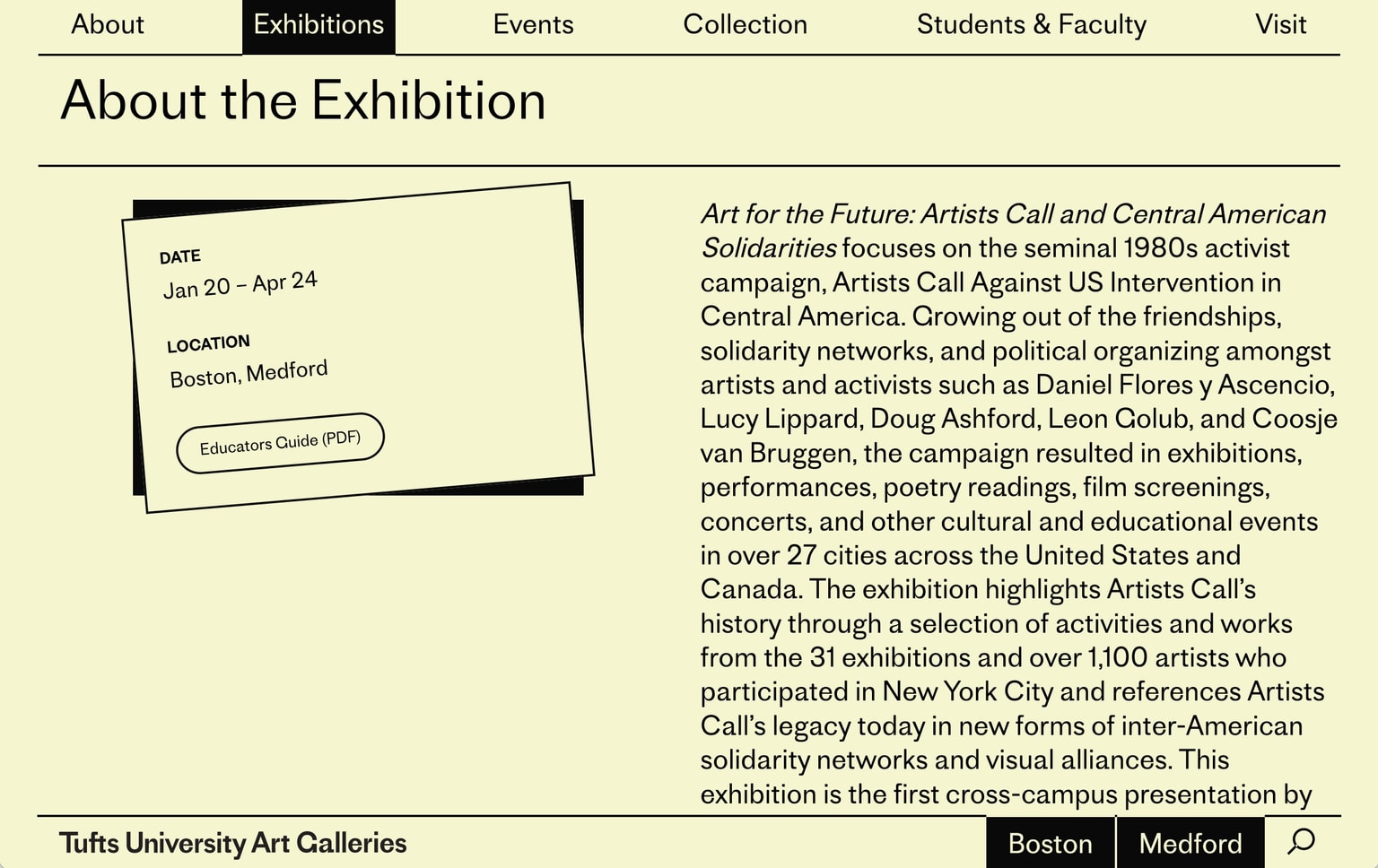Viewport: 1378px width, 868px height.
Task: Click the About the Exhibition heading
Action: pyautogui.click(x=303, y=100)
